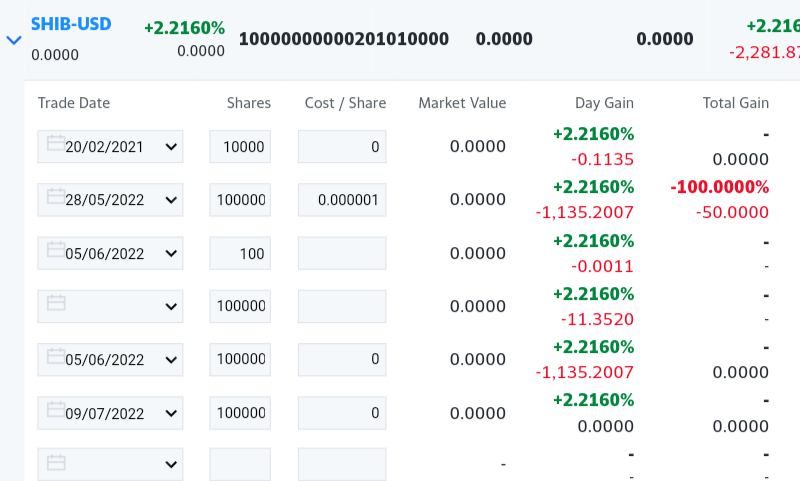800x481 pixels.
Task: Click empty Shares field in last blank row
Action: pos(240,464)
